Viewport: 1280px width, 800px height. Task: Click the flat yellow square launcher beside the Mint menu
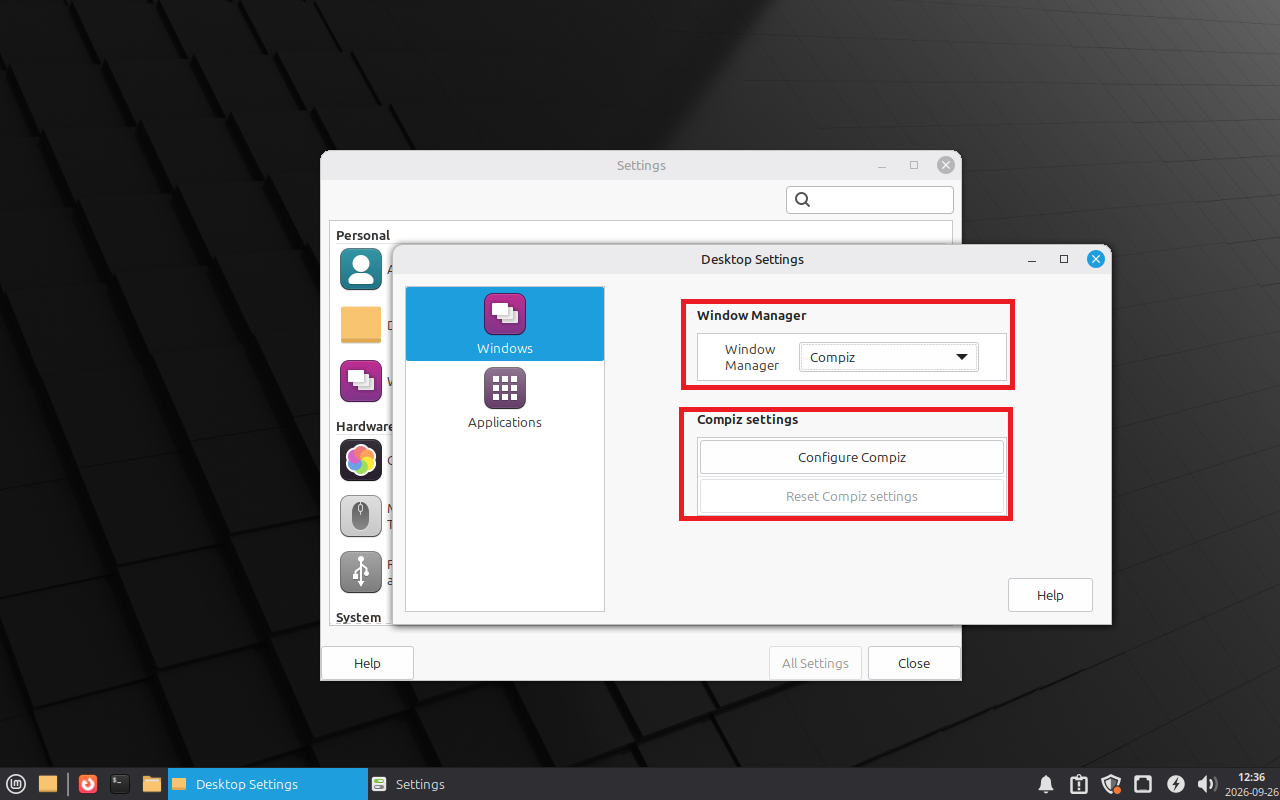point(47,784)
